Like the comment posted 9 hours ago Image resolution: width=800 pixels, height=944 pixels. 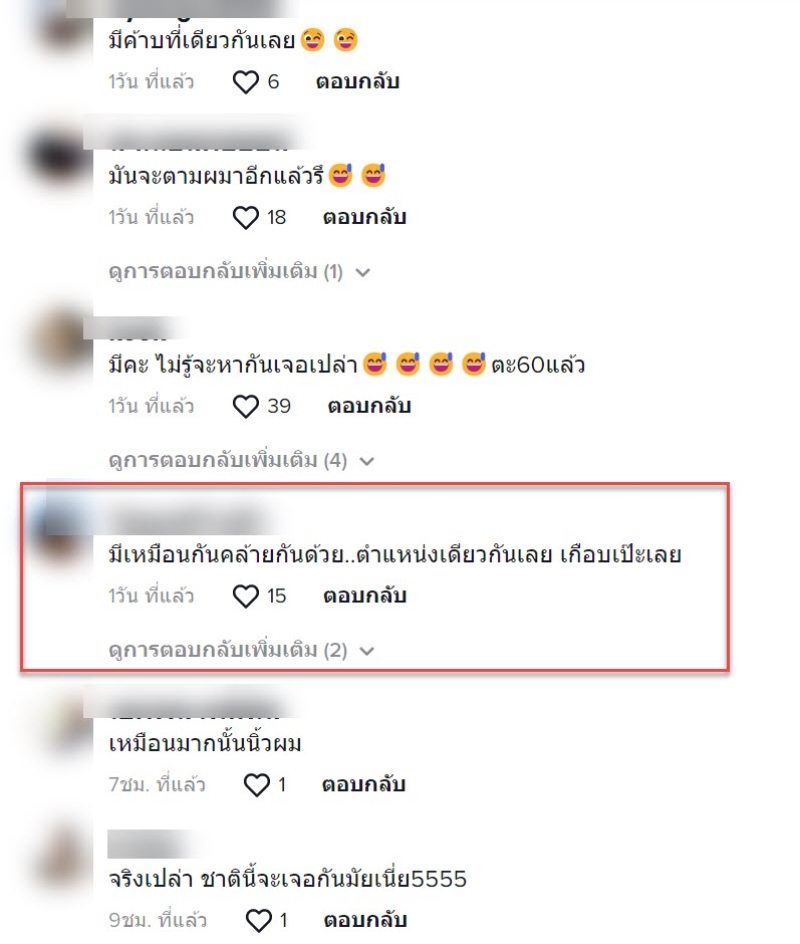[x=259, y=921]
